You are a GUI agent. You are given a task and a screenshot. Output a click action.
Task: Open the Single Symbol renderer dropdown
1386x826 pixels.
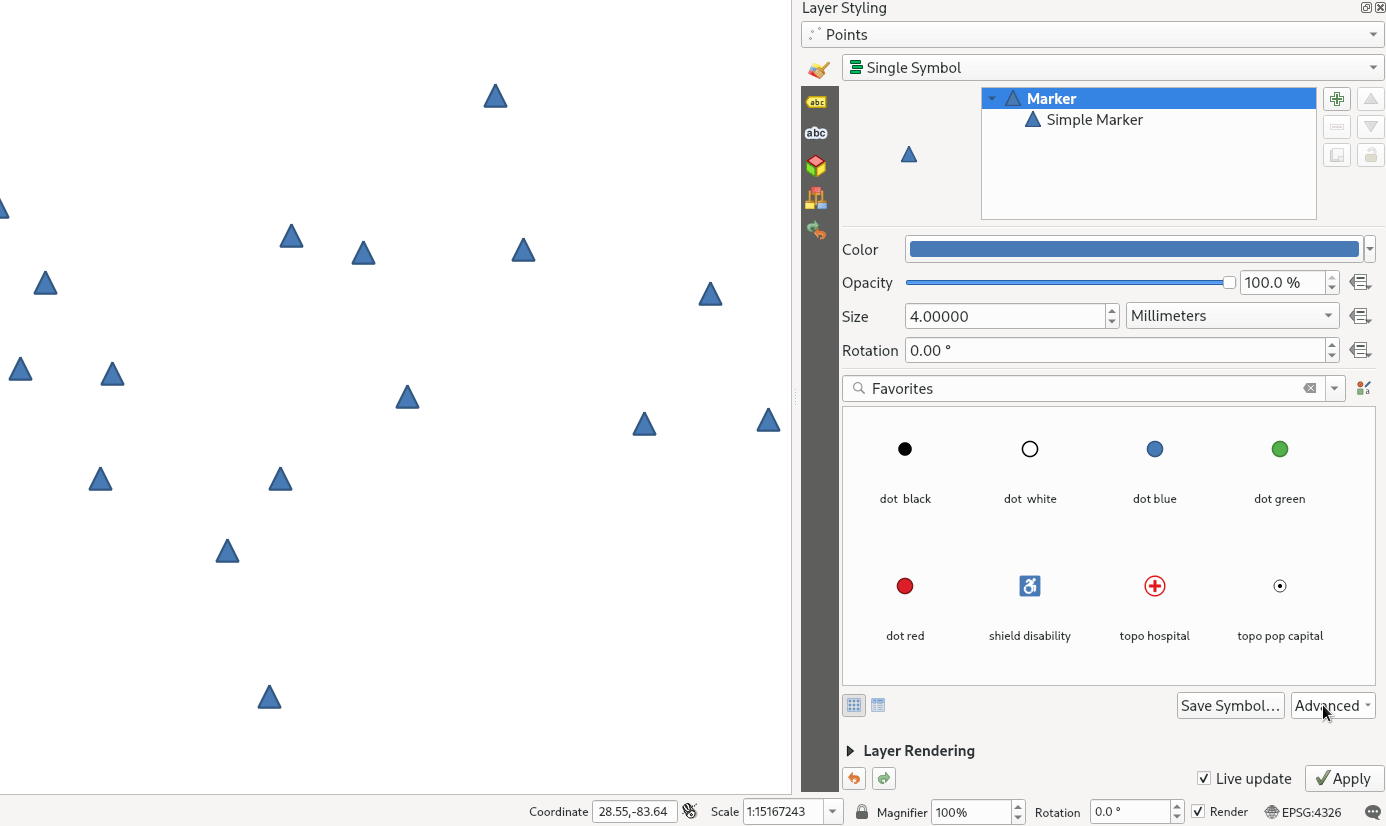[1112, 68]
